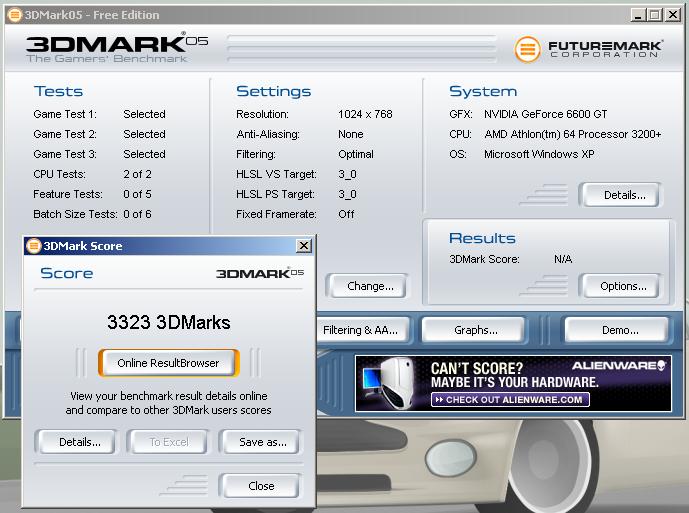
Task: Click the 3DMark05 title bar icon
Action: (x=15, y=15)
